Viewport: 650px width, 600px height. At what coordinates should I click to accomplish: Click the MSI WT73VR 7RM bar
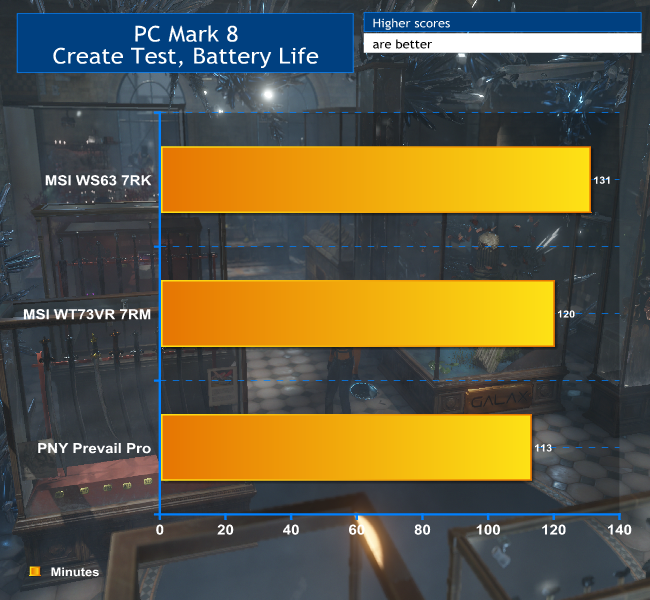pyautogui.click(x=358, y=313)
